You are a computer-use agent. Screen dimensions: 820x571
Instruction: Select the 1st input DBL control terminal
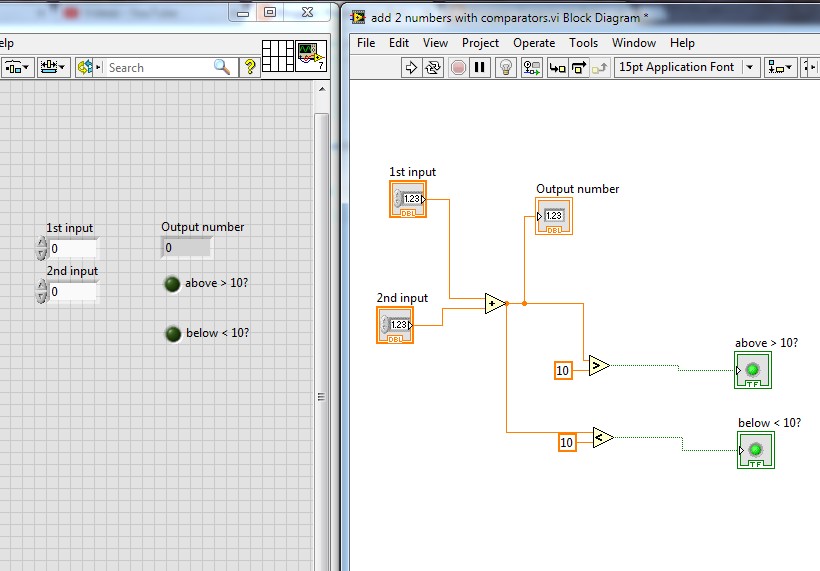tap(408, 199)
